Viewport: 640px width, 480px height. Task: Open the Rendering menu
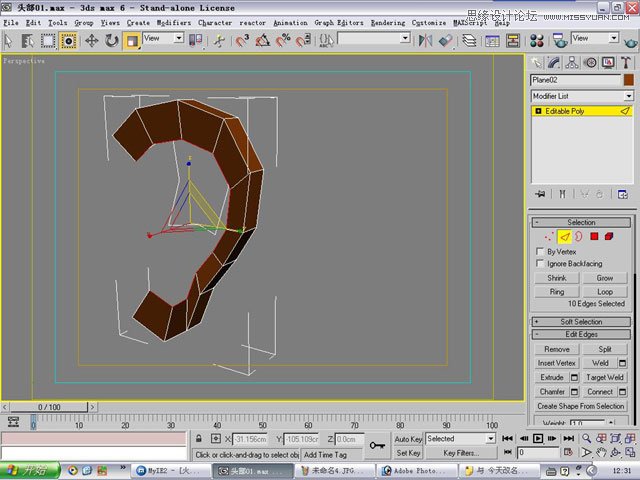coord(388,23)
